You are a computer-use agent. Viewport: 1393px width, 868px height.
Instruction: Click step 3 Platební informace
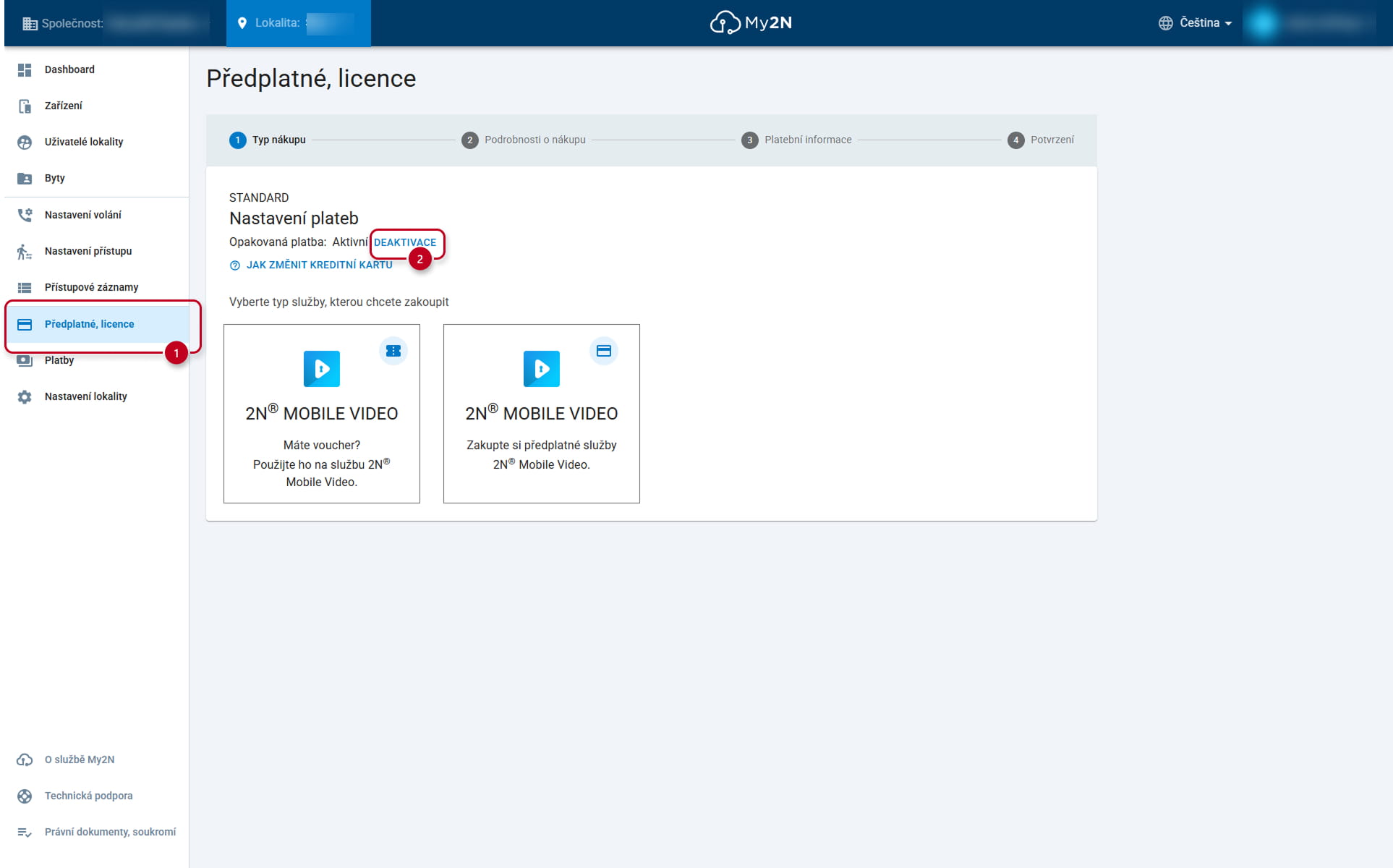(796, 140)
